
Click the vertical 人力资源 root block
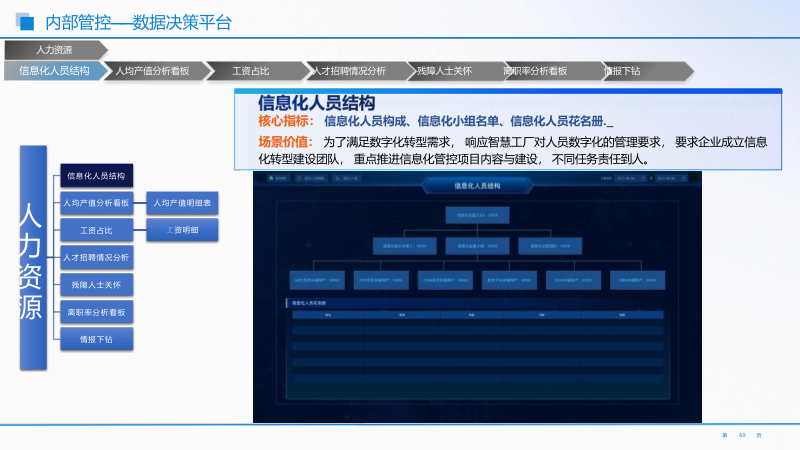tap(31, 258)
